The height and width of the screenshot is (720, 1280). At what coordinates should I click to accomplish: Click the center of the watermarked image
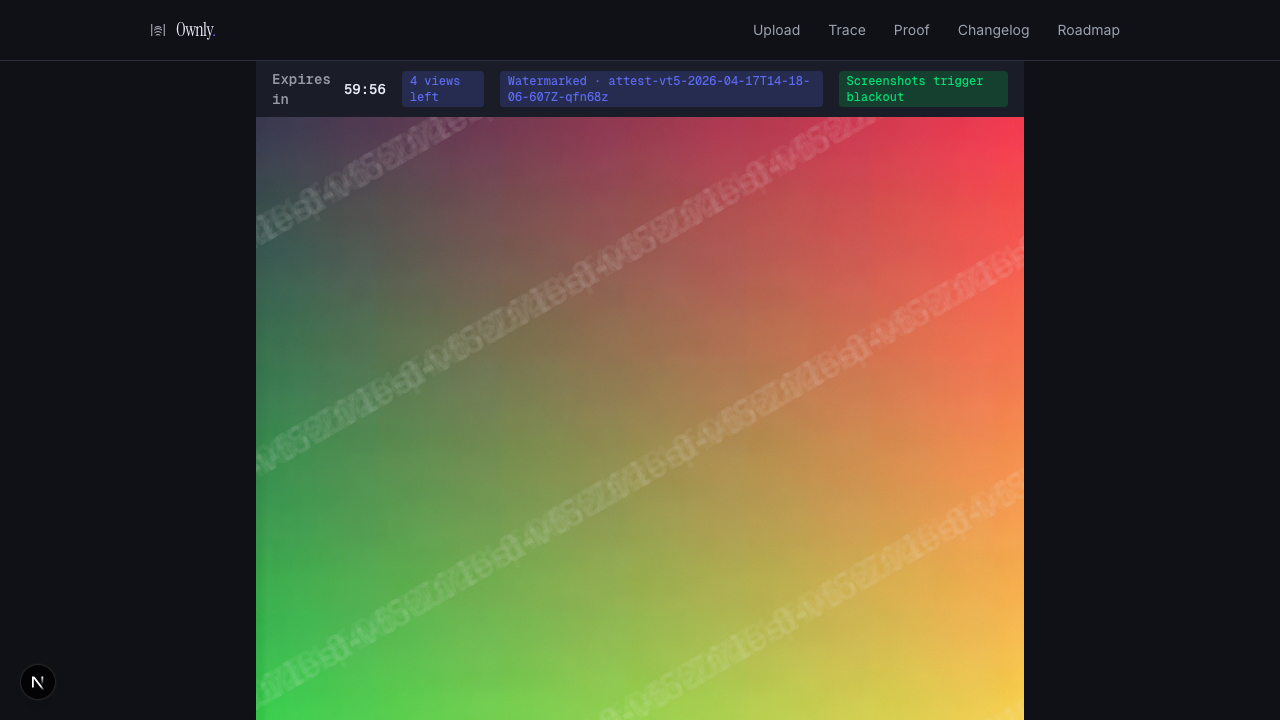coord(640,418)
